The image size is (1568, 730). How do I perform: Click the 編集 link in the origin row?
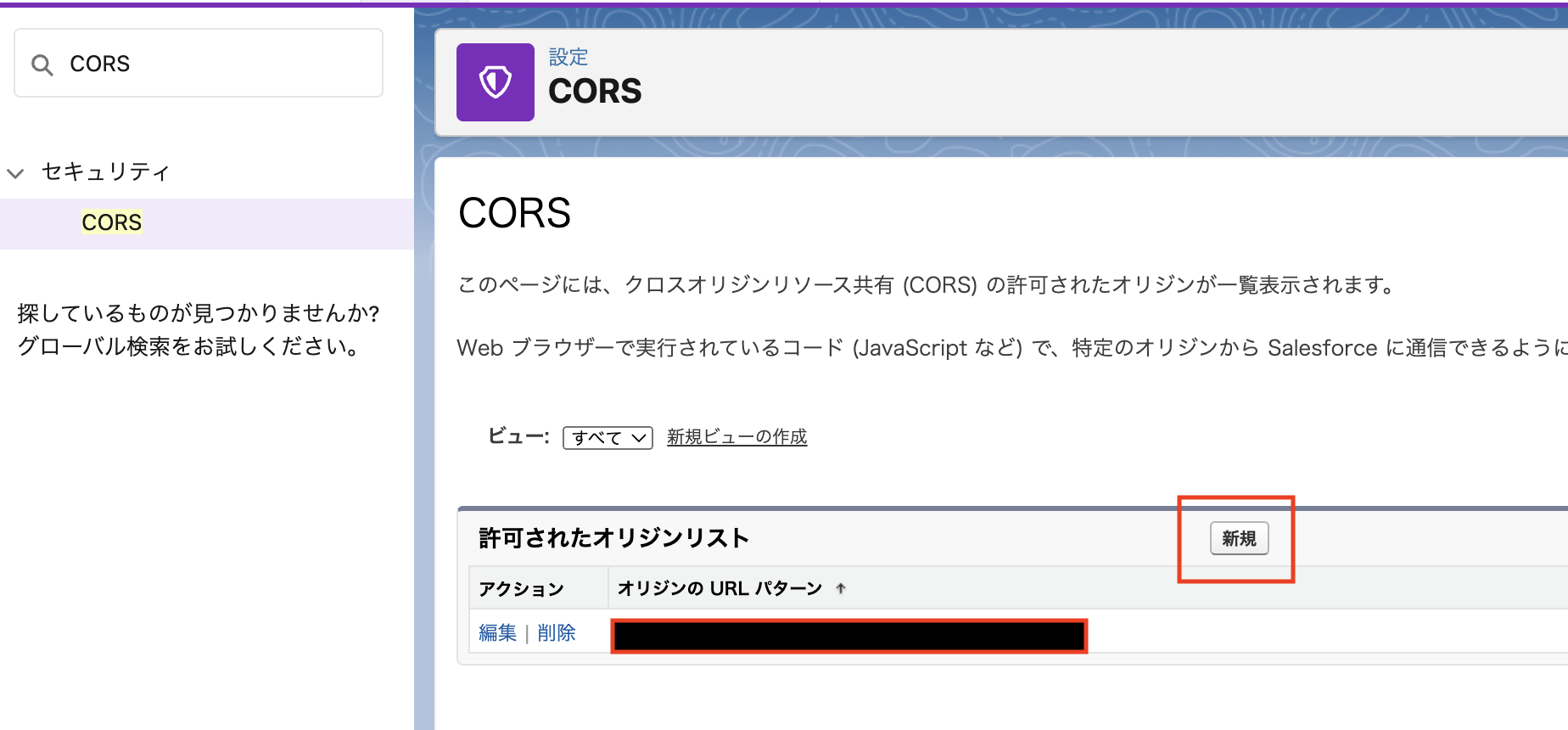tap(497, 632)
